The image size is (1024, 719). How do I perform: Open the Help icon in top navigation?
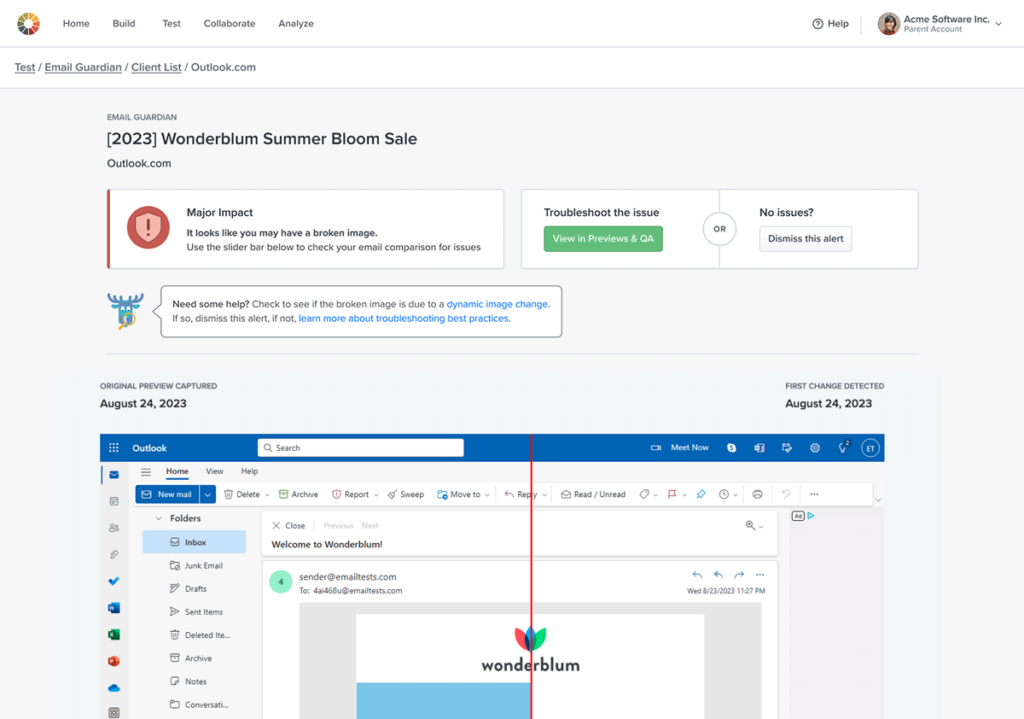point(818,24)
